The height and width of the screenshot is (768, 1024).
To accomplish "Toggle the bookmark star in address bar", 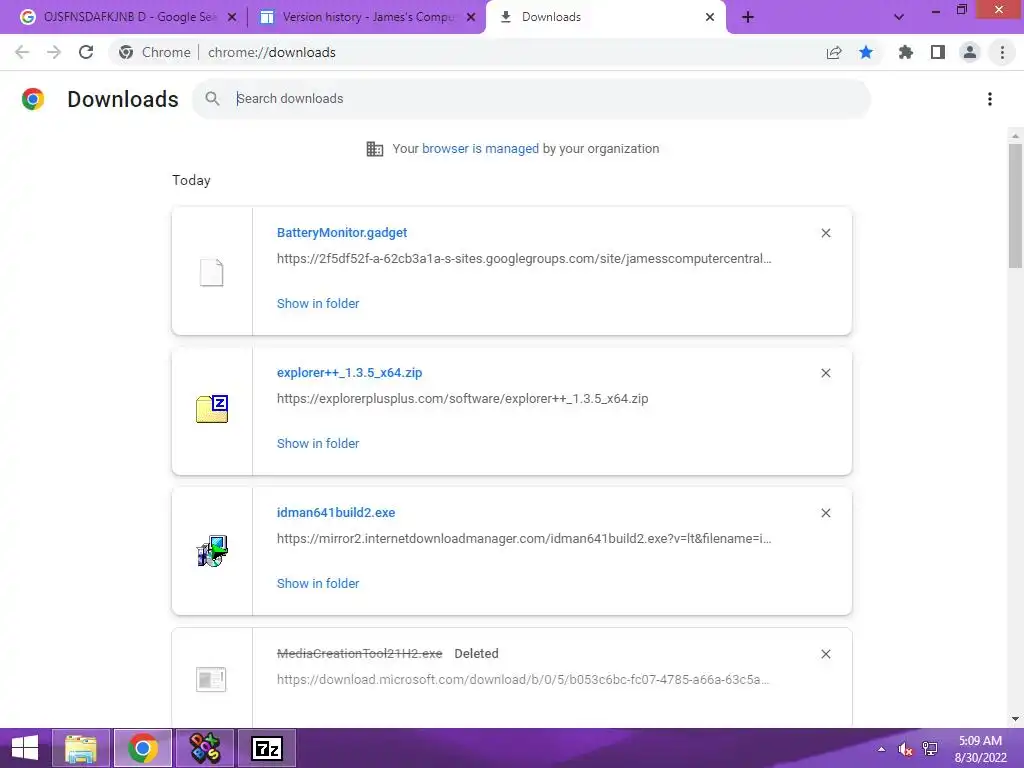I will [866, 52].
